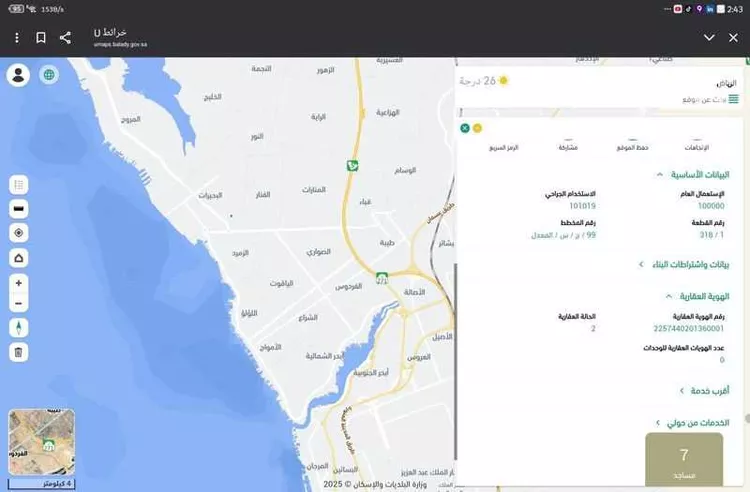The width and height of the screenshot is (750, 492).
Task: Click the الأمواج district label on map
Action: pyautogui.click(x=270, y=347)
